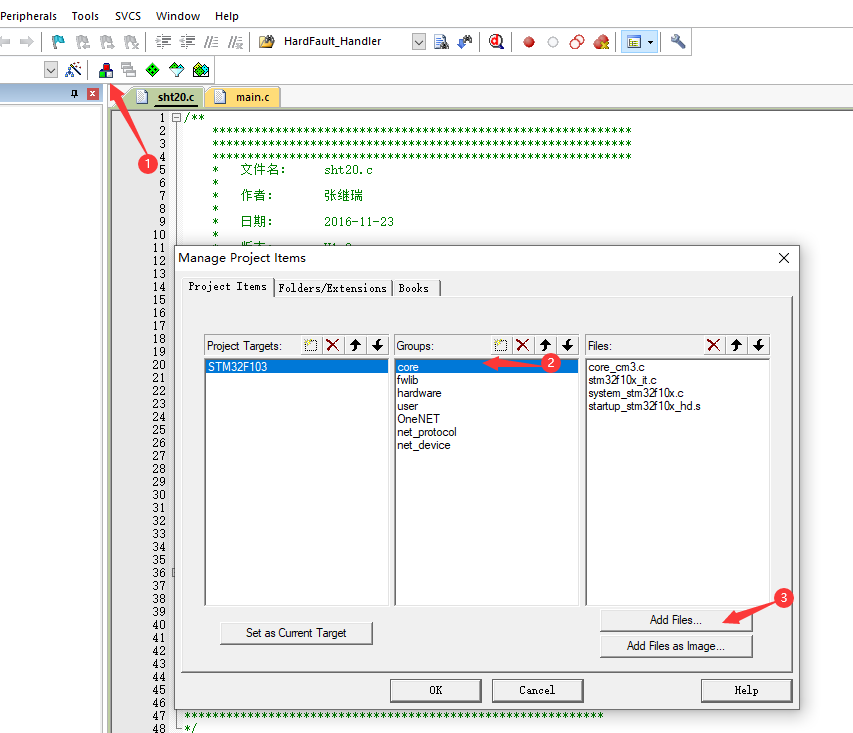Viewport: 853px width, 733px height.
Task: Delete the selected Project Target
Action: click(333, 345)
